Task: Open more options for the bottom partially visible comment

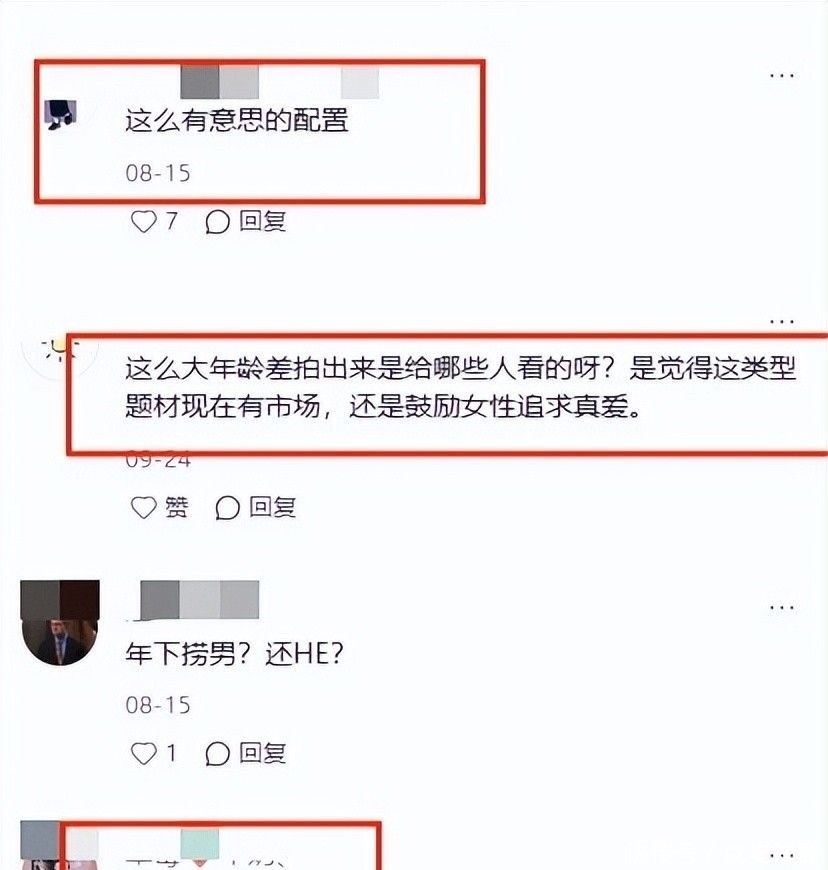Action: coord(781,855)
